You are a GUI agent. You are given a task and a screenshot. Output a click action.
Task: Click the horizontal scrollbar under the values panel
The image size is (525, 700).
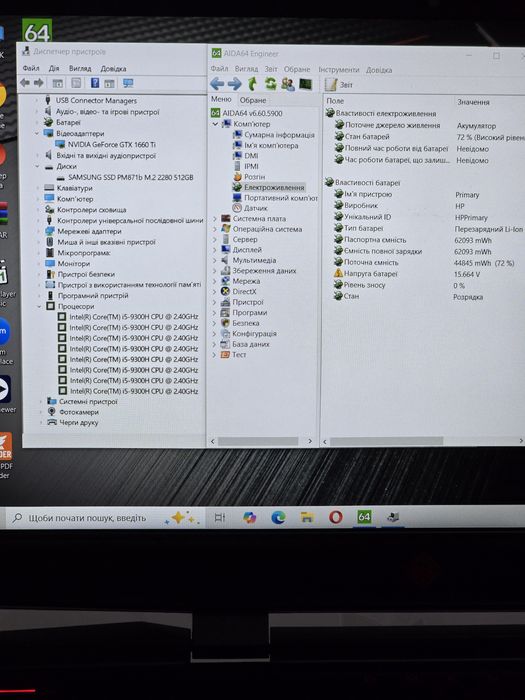387,441
